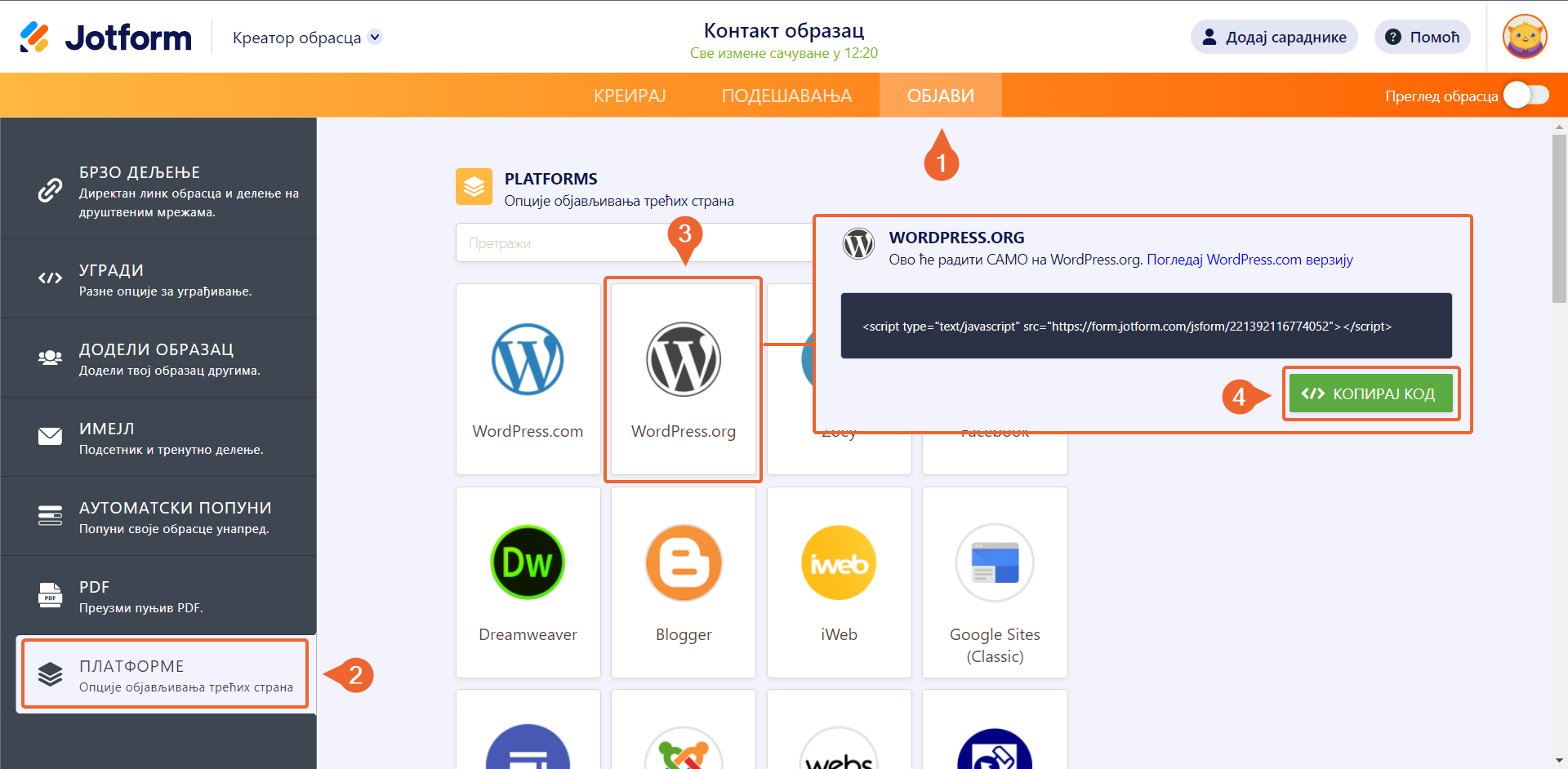Switch to the ОБЈАВИ tab
Viewport: 1568px width, 769px height.
941,96
